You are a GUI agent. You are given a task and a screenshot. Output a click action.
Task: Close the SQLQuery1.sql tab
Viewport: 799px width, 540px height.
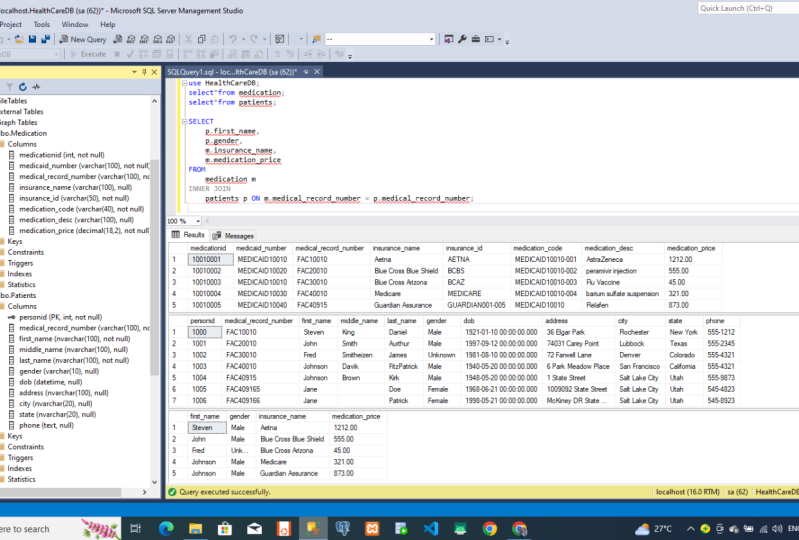(317, 72)
